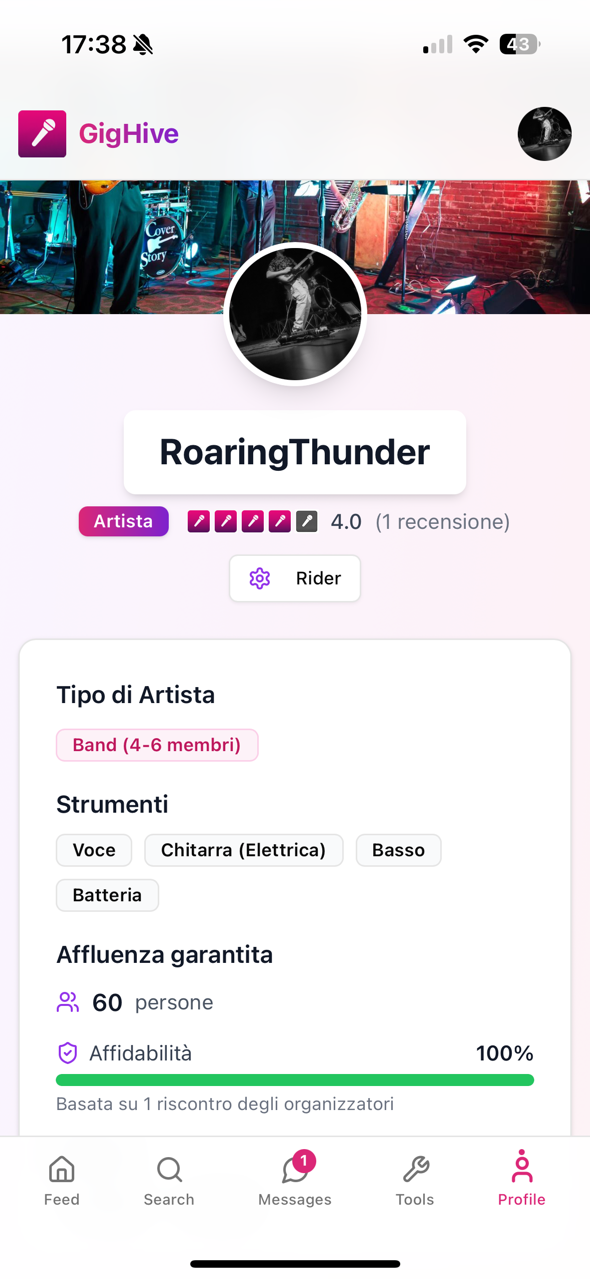Click the people icon beside 60 persone
Screen dimensions: 590x1280
click(68, 1002)
